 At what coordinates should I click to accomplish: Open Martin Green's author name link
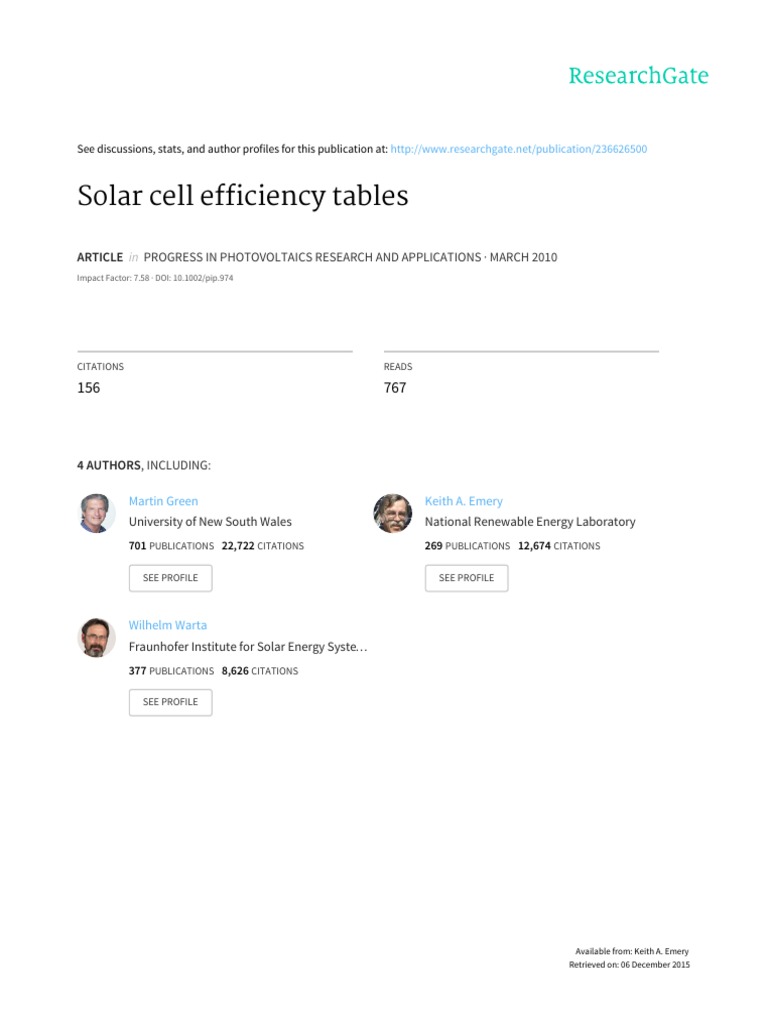point(163,501)
